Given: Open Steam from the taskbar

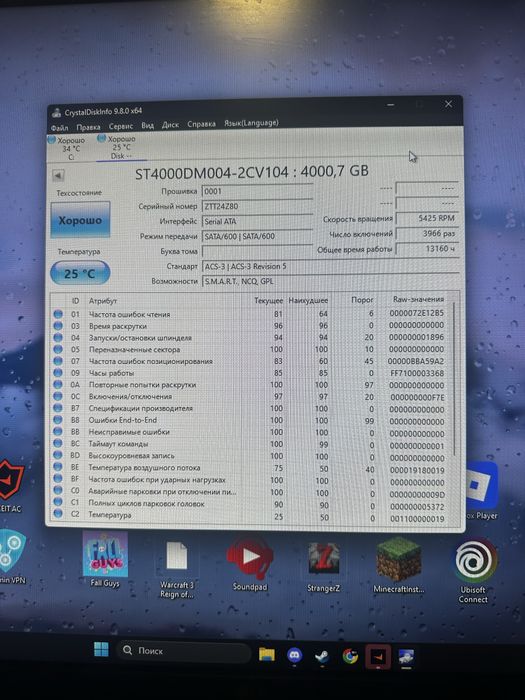Looking at the screenshot, I should pos(321,656).
